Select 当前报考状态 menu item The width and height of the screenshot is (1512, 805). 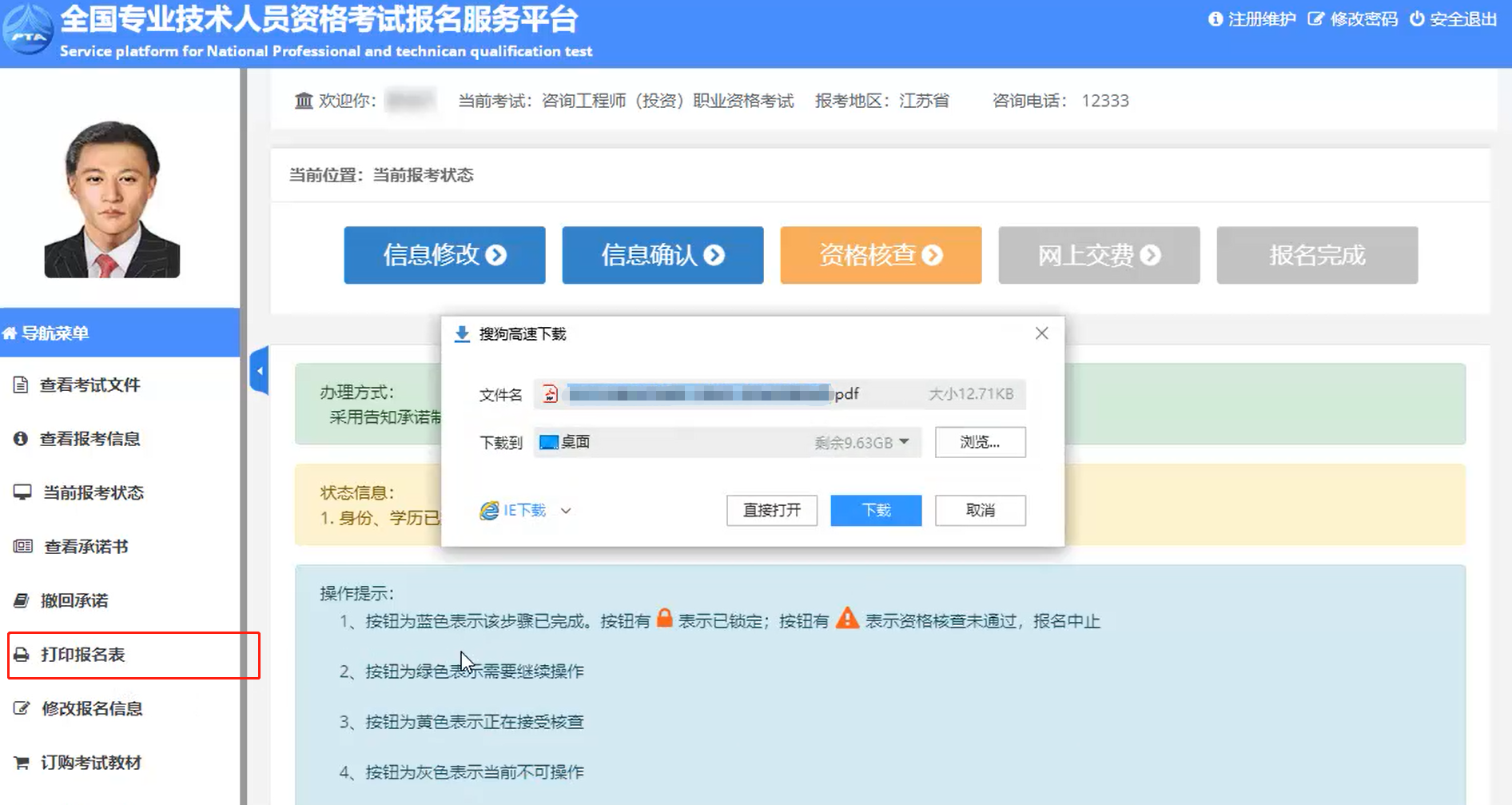click(x=93, y=492)
